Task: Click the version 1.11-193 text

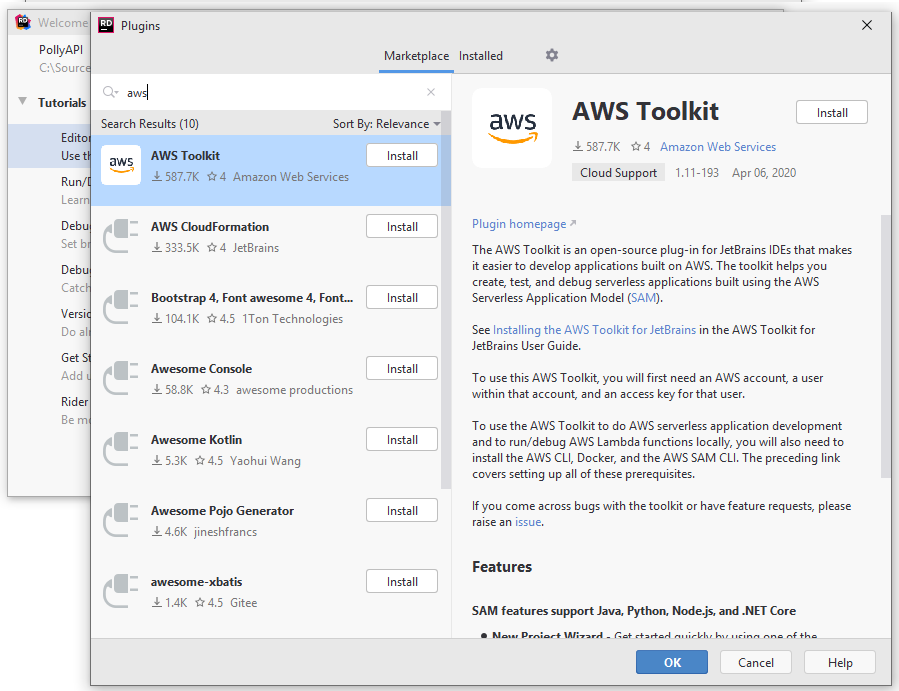Action: click(x=697, y=173)
